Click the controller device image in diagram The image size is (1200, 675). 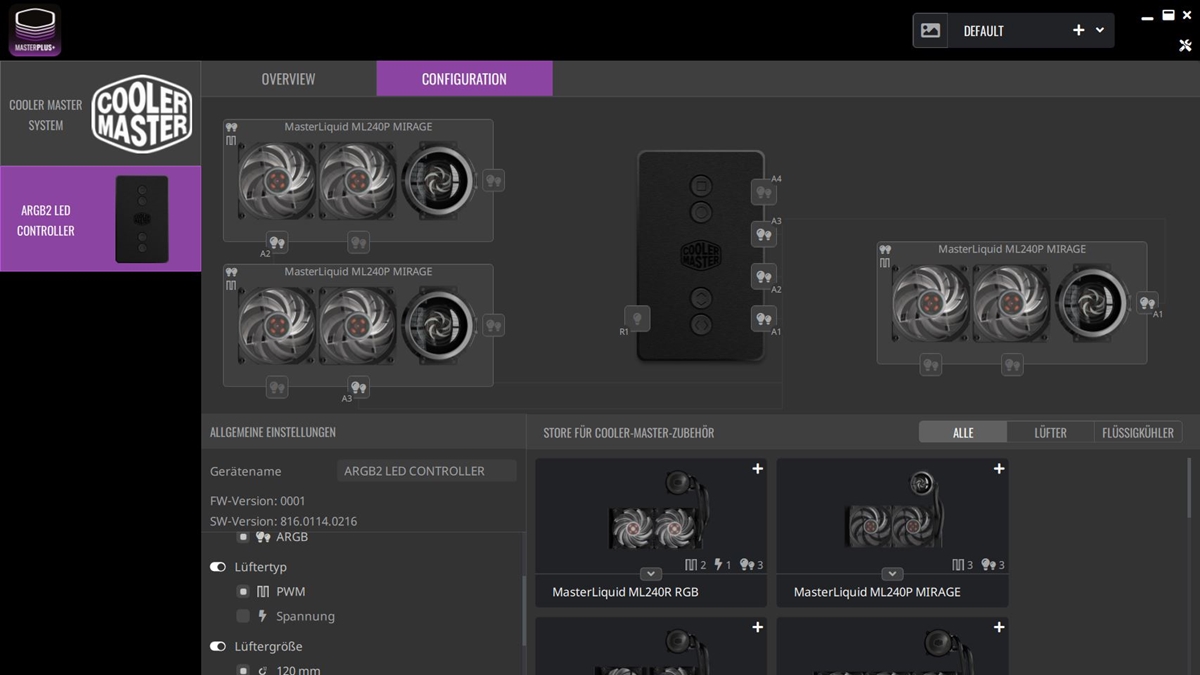(700, 255)
